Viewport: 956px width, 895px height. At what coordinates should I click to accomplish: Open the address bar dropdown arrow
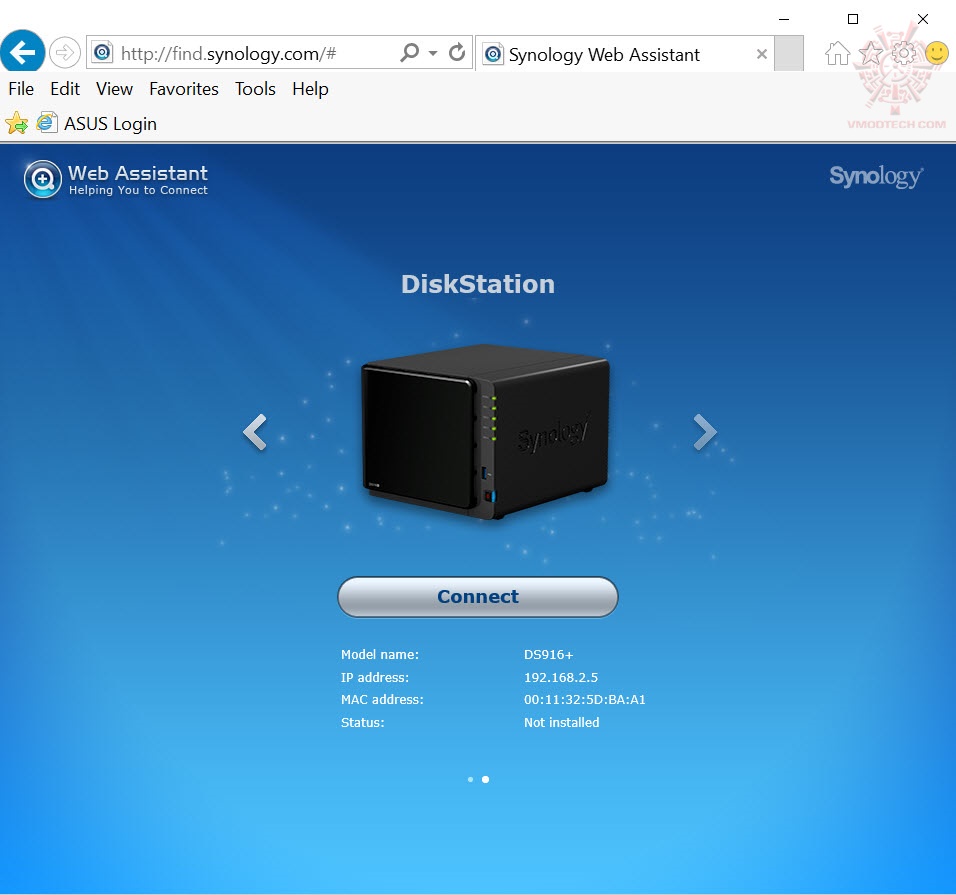click(433, 54)
